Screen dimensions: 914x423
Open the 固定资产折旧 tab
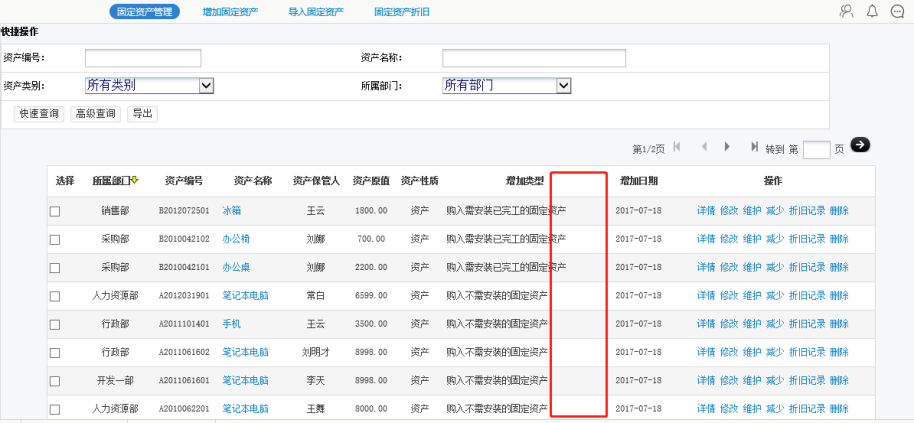point(402,12)
